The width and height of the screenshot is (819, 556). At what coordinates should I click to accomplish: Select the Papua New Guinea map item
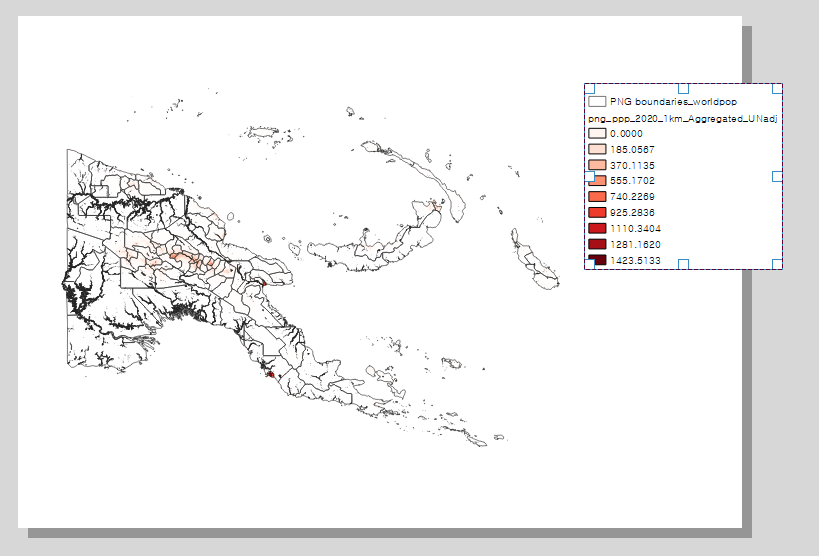[313, 267]
